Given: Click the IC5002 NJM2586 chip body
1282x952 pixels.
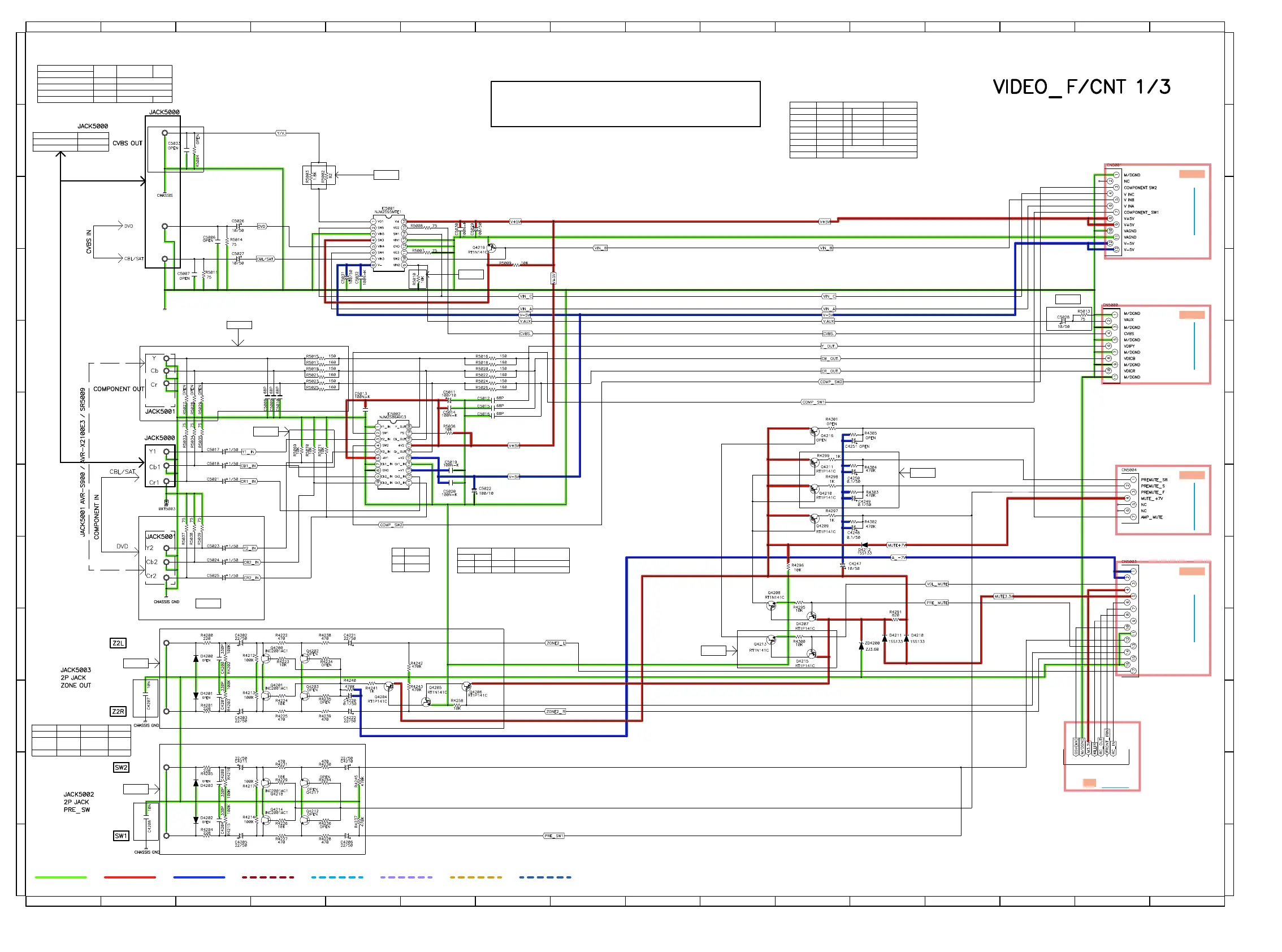Looking at the screenshot, I should pos(393,455).
